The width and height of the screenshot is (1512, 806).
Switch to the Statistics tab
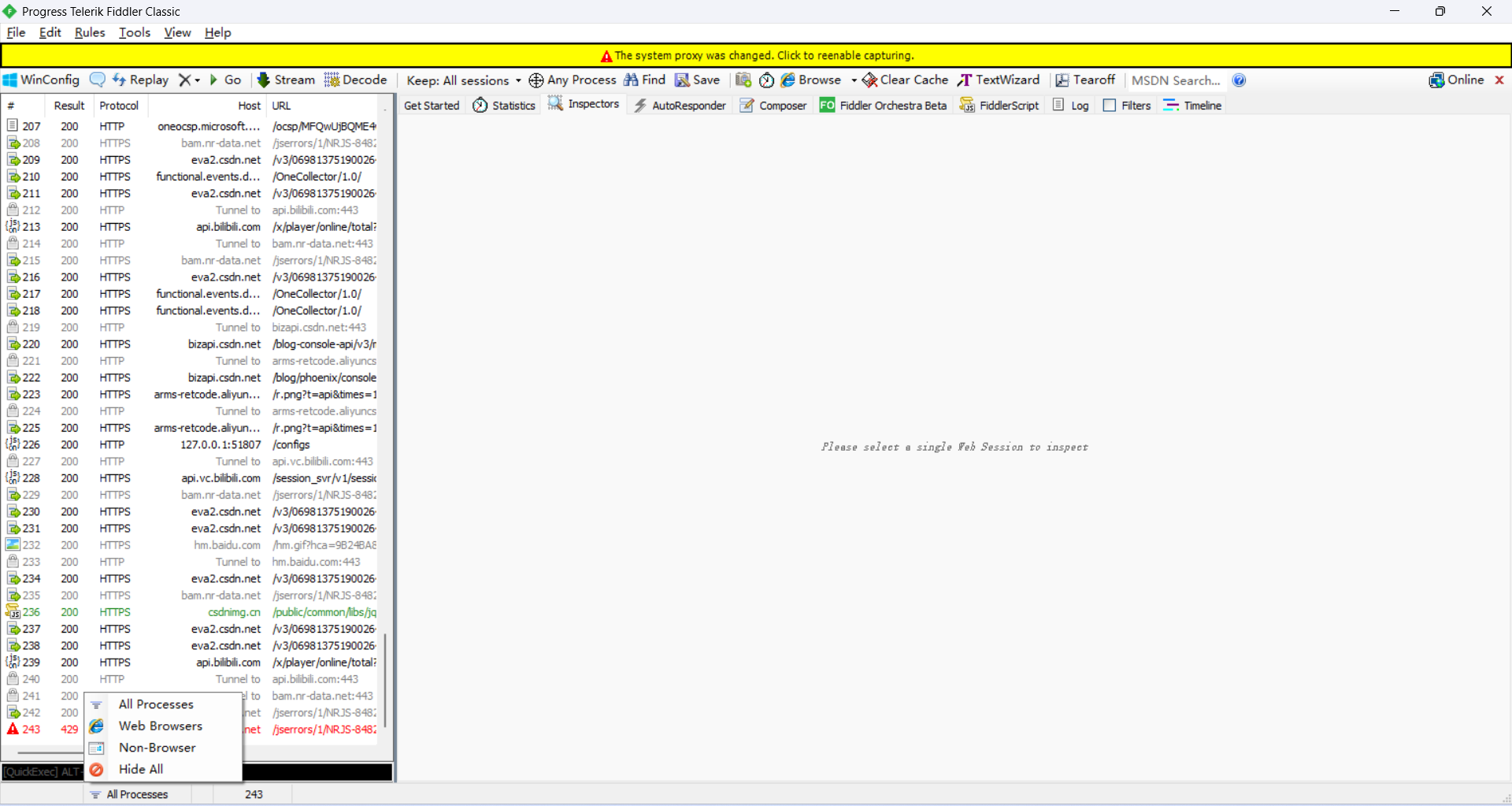pos(504,106)
